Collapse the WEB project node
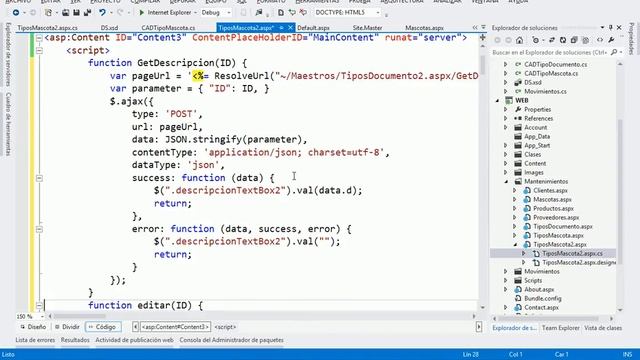This screenshot has height=360, width=640. tap(497, 100)
